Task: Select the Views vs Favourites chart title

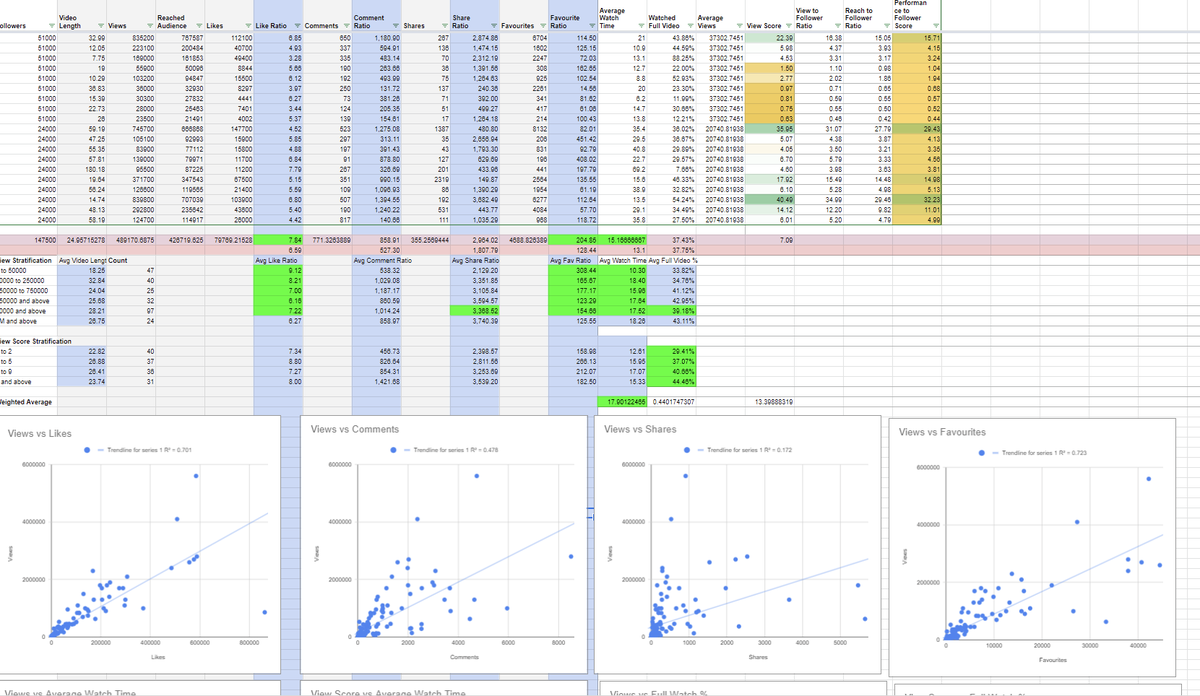Action: click(943, 432)
